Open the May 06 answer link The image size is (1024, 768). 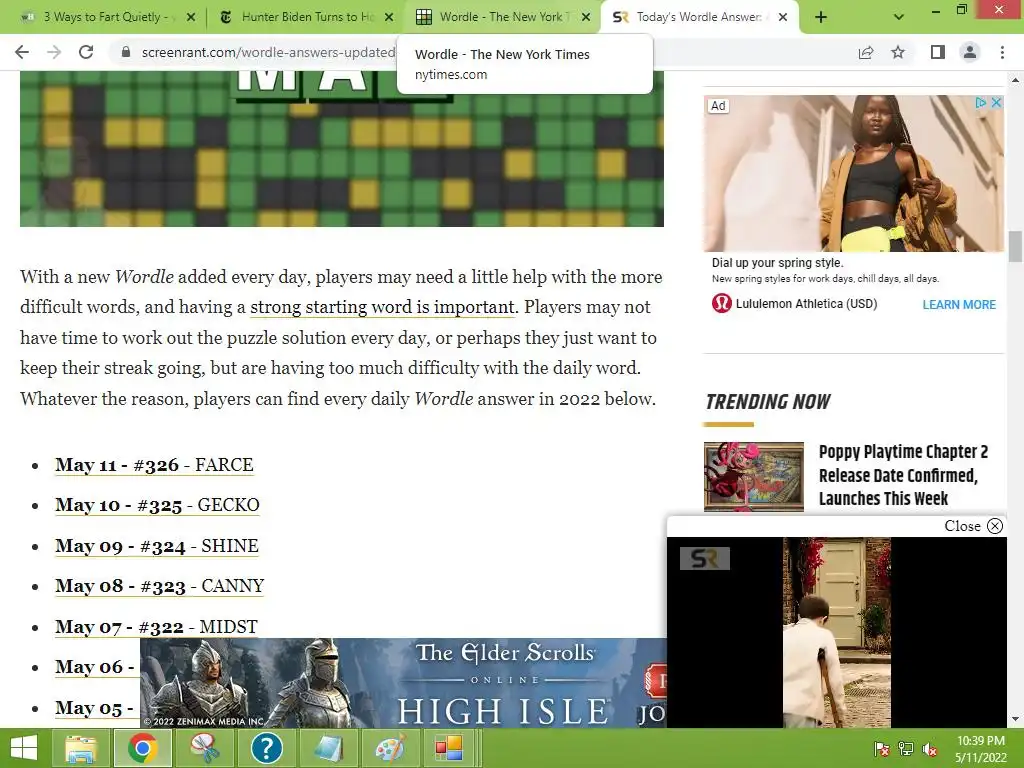pyautogui.click(x=95, y=667)
